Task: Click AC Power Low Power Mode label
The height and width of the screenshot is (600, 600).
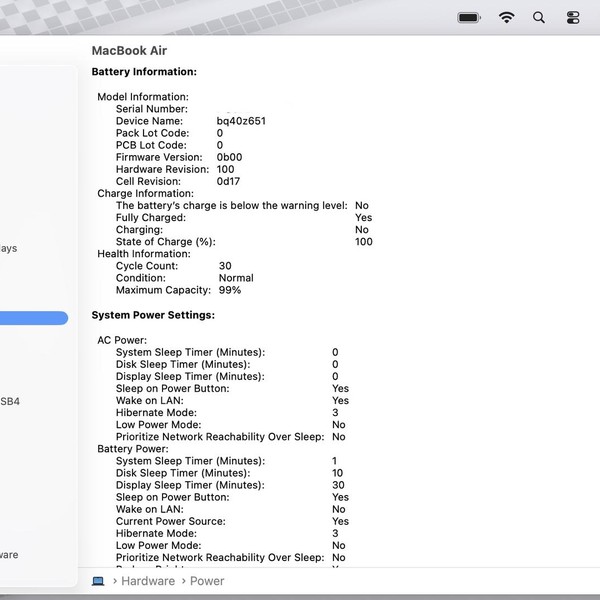Action: pos(158,425)
